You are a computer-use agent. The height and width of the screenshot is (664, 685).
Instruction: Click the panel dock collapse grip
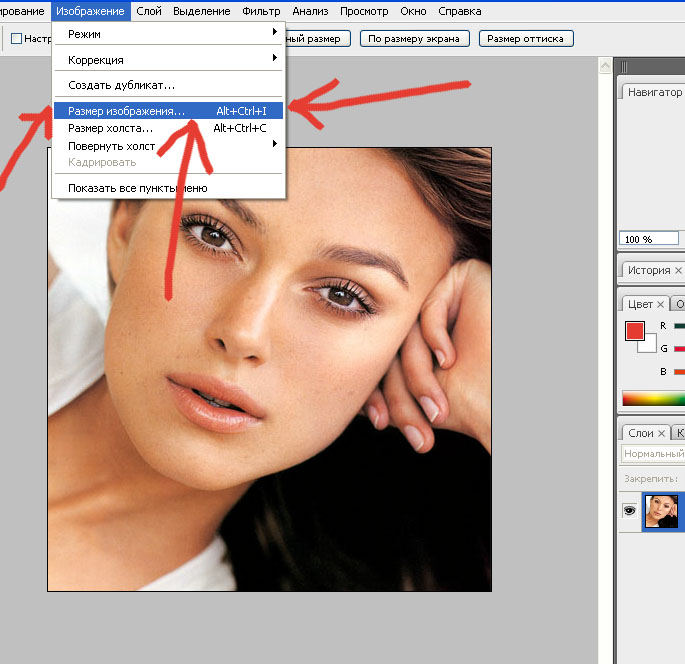pos(624,67)
